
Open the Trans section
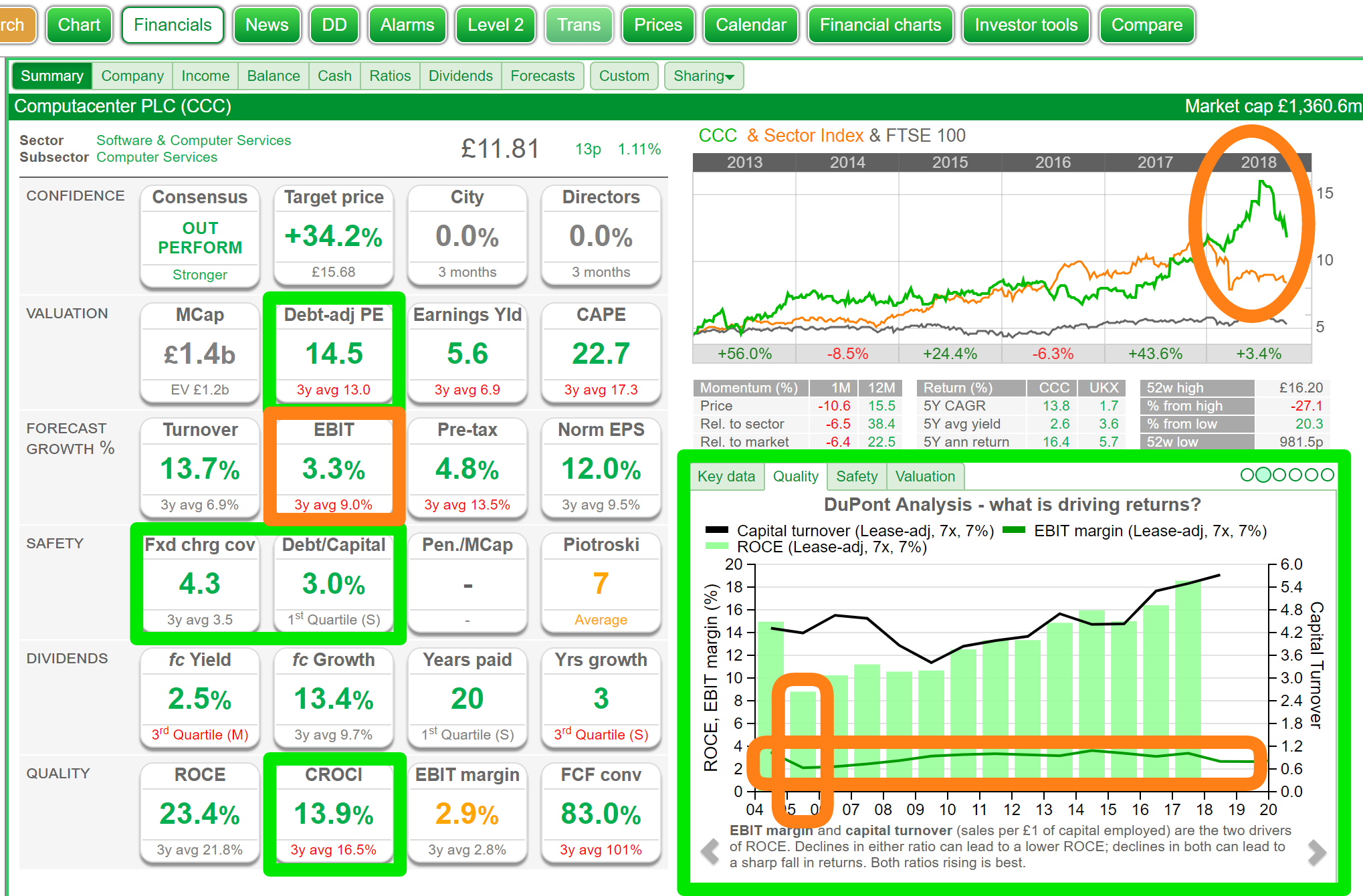(579, 25)
